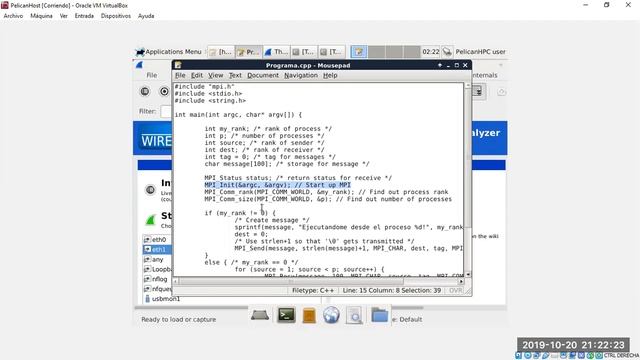Viewport: 640px width, 360px height.
Task: Click the network icon next to the clock
Action: coord(447,52)
